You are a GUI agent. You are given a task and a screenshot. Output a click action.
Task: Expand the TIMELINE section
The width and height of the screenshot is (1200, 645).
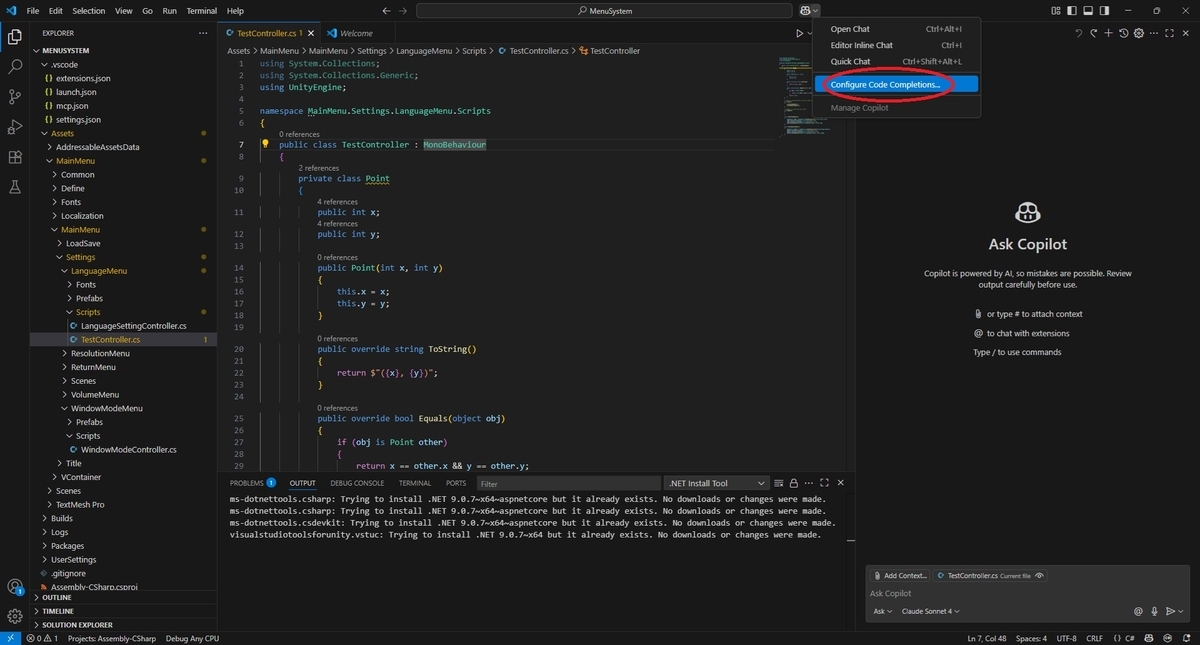[x=125, y=611]
